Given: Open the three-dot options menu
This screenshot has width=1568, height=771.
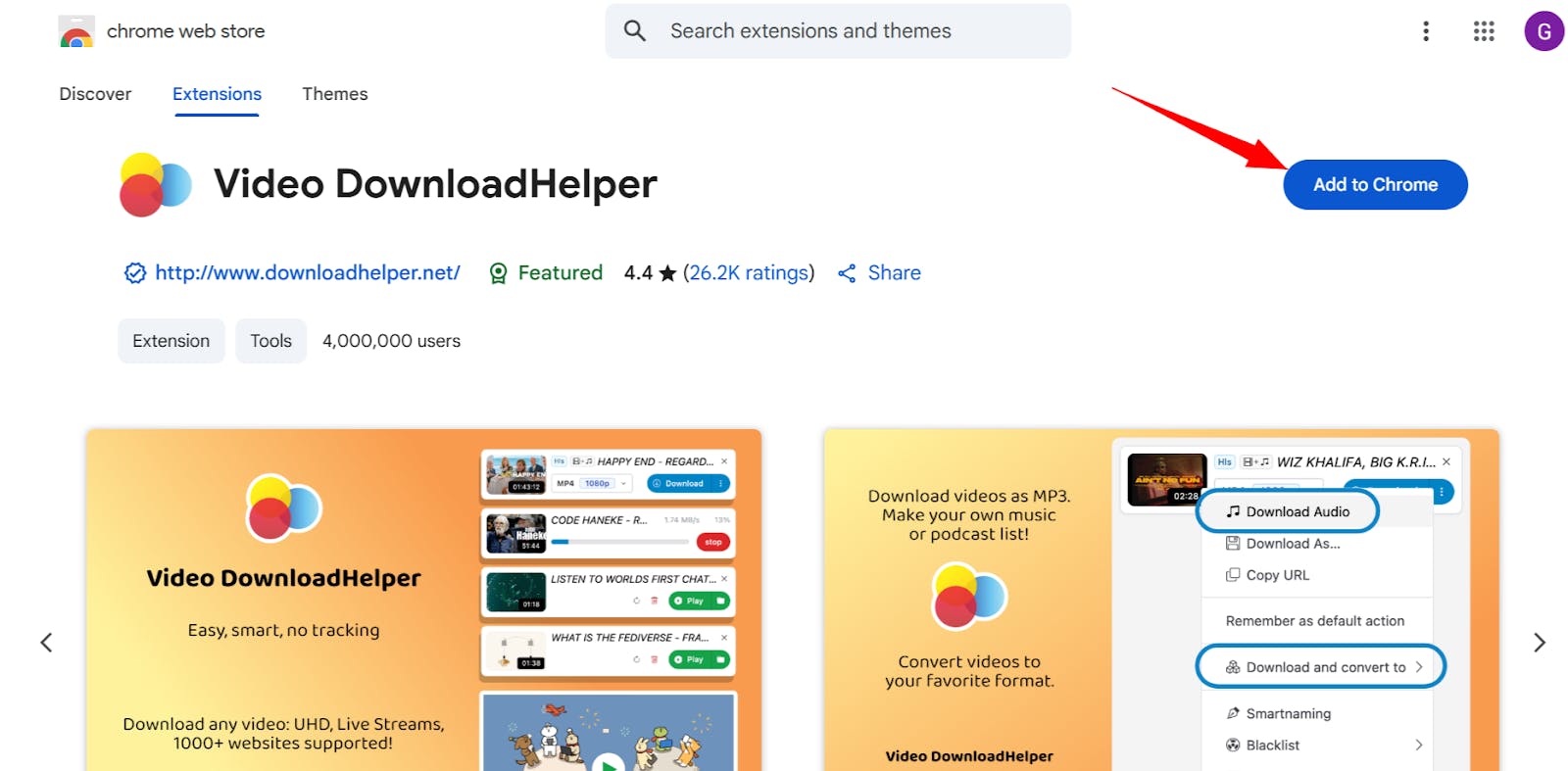Looking at the screenshot, I should coord(1426,31).
